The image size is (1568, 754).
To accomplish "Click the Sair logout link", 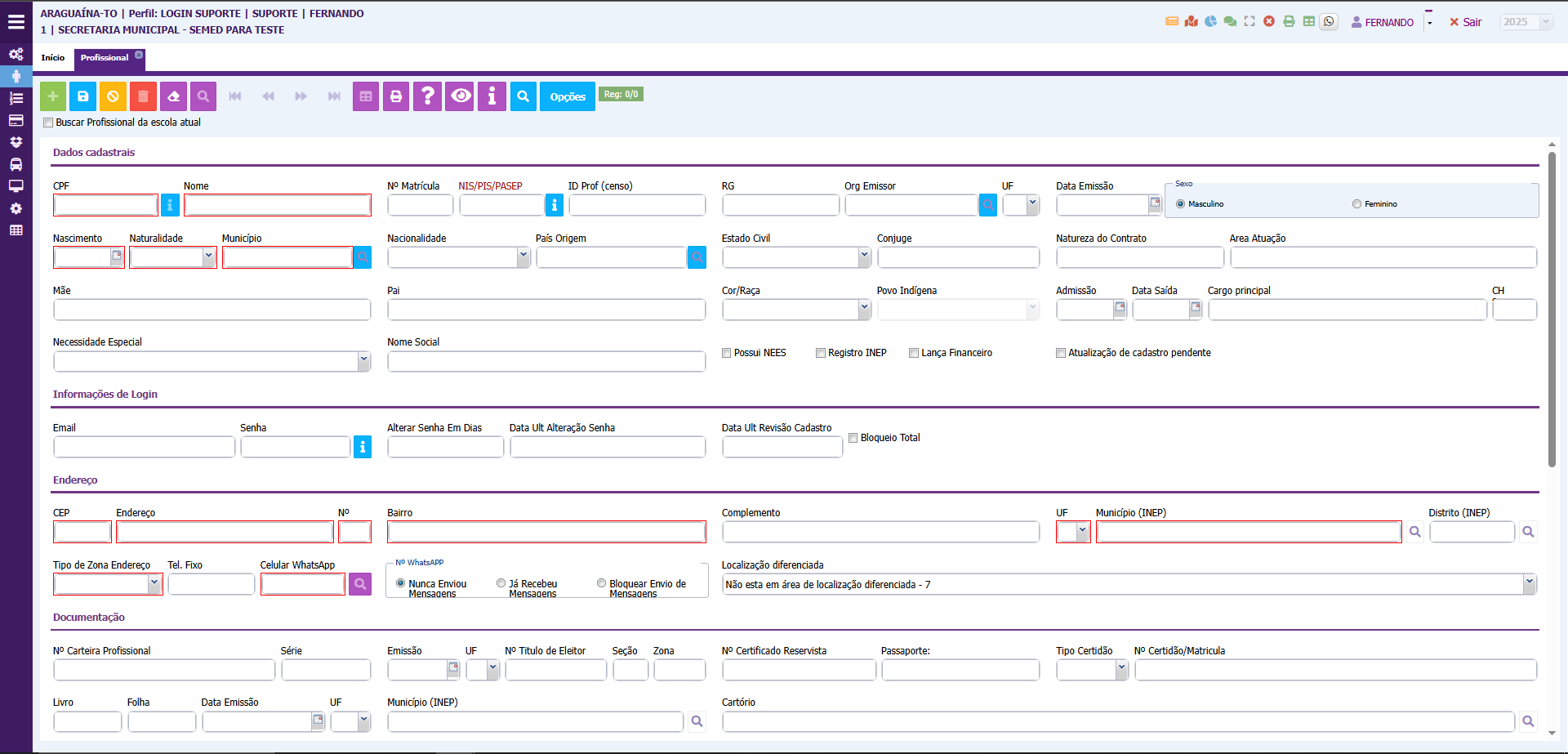I will 1466,22.
